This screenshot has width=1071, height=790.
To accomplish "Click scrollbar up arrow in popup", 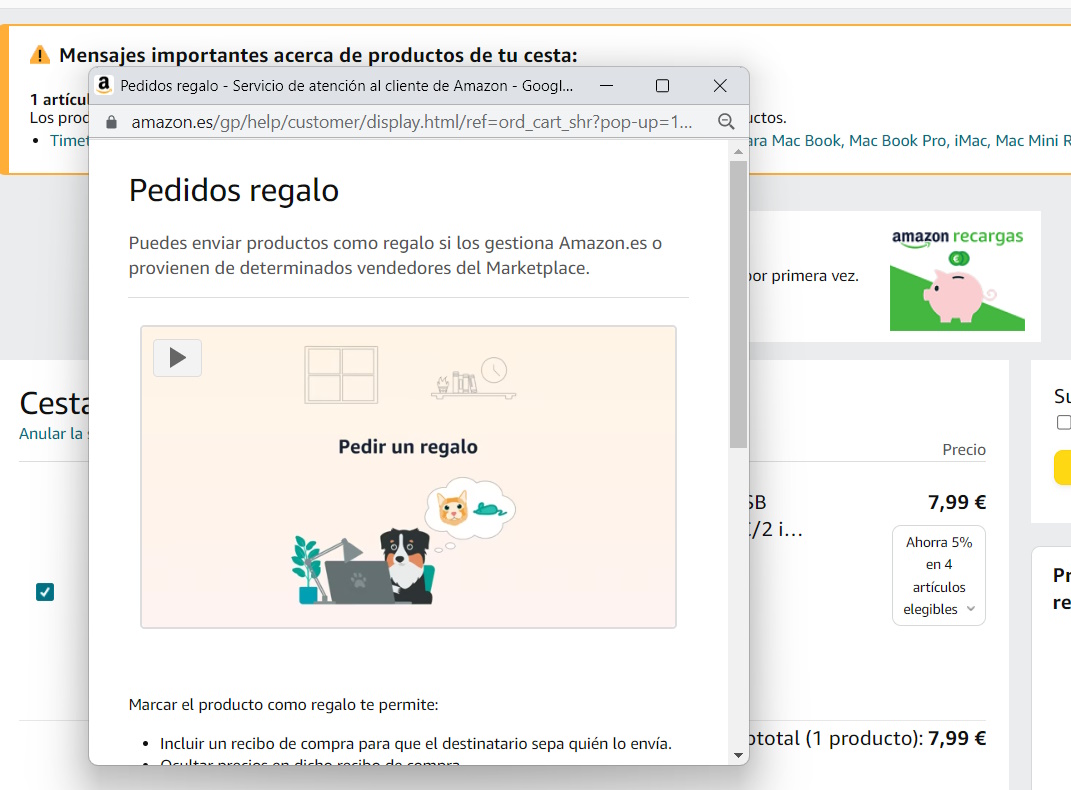I will click(738, 152).
